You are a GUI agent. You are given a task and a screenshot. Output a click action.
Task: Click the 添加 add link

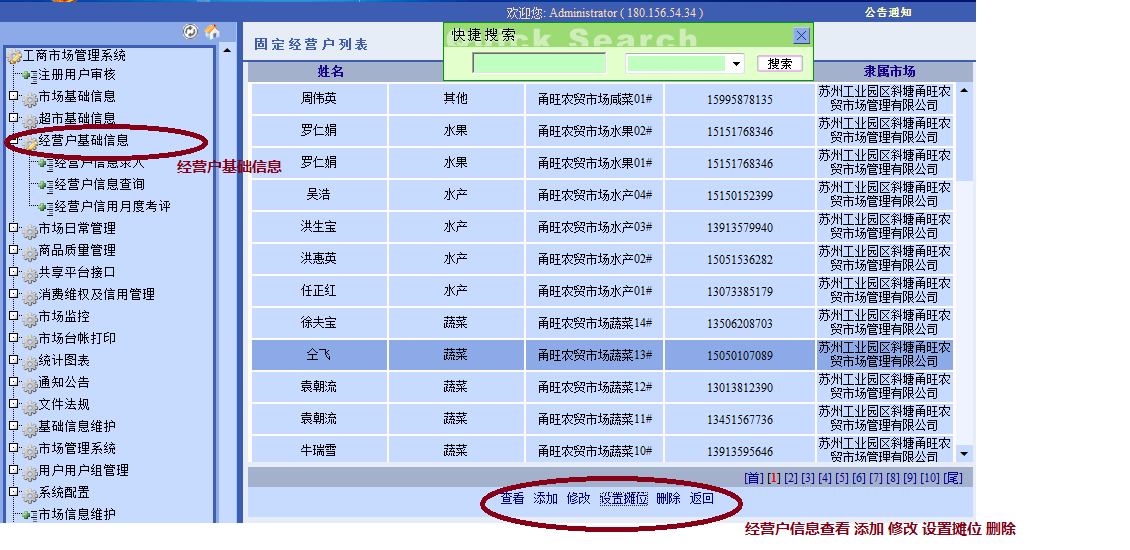tap(546, 498)
